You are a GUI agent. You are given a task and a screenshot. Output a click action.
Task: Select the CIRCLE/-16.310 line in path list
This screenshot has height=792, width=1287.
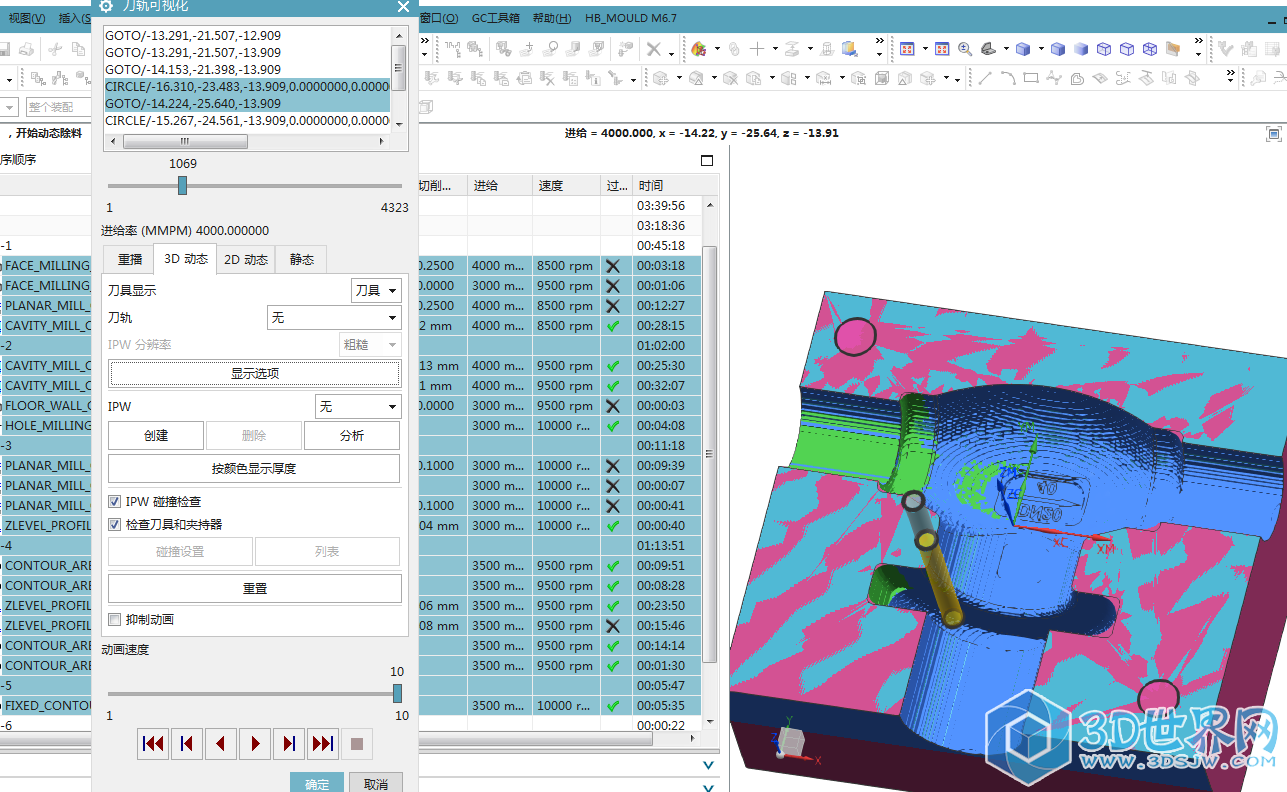click(x=247, y=87)
